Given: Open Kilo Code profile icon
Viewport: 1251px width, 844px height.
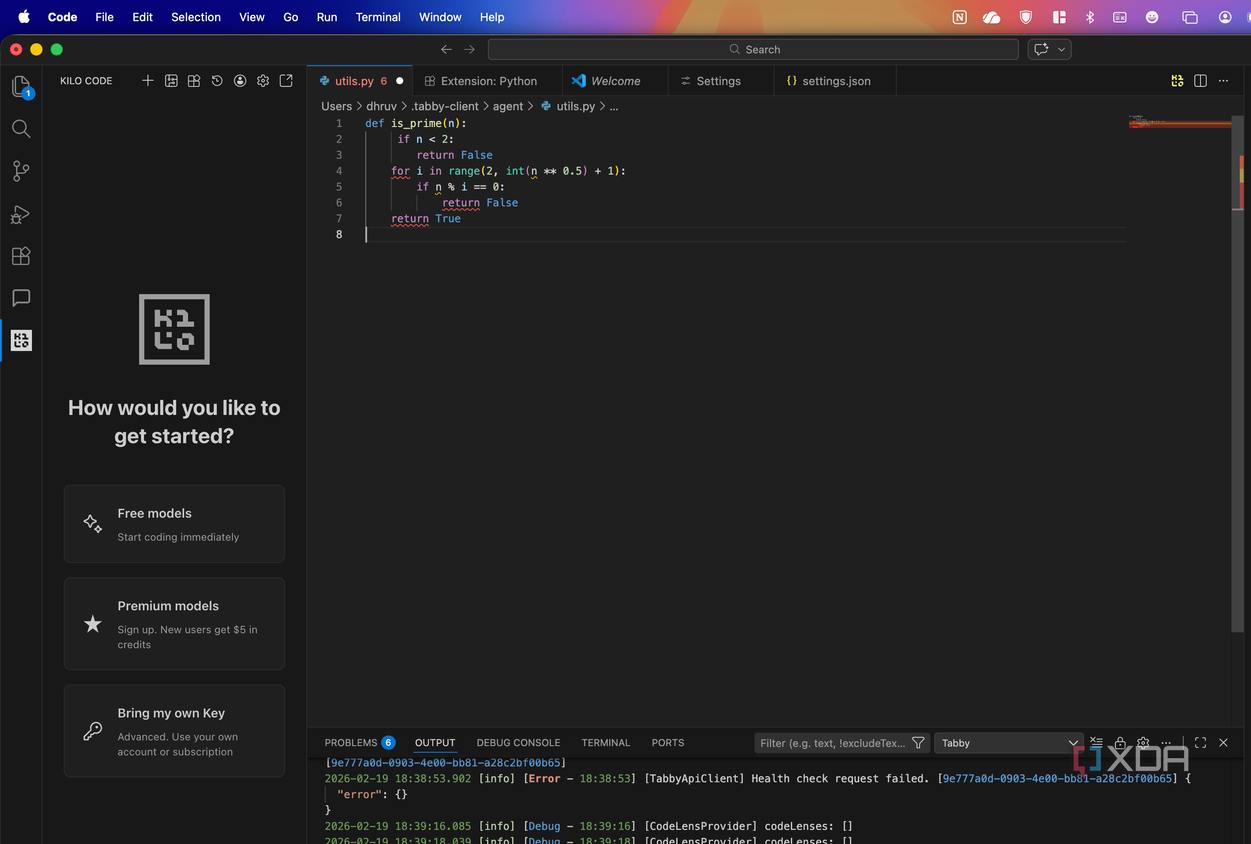Looking at the screenshot, I should (x=240, y=81).
